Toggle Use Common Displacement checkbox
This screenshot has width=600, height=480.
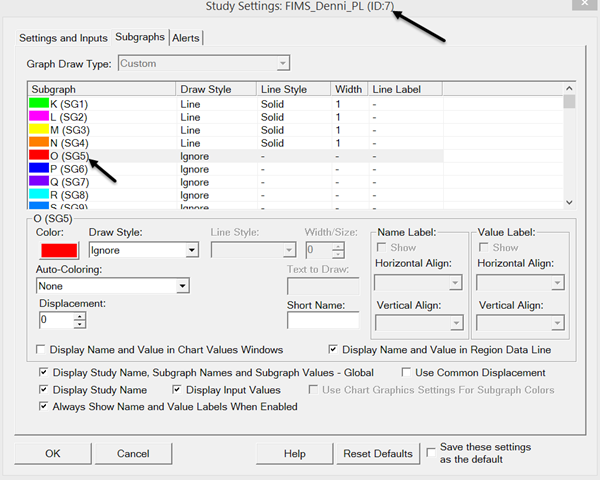406,372
